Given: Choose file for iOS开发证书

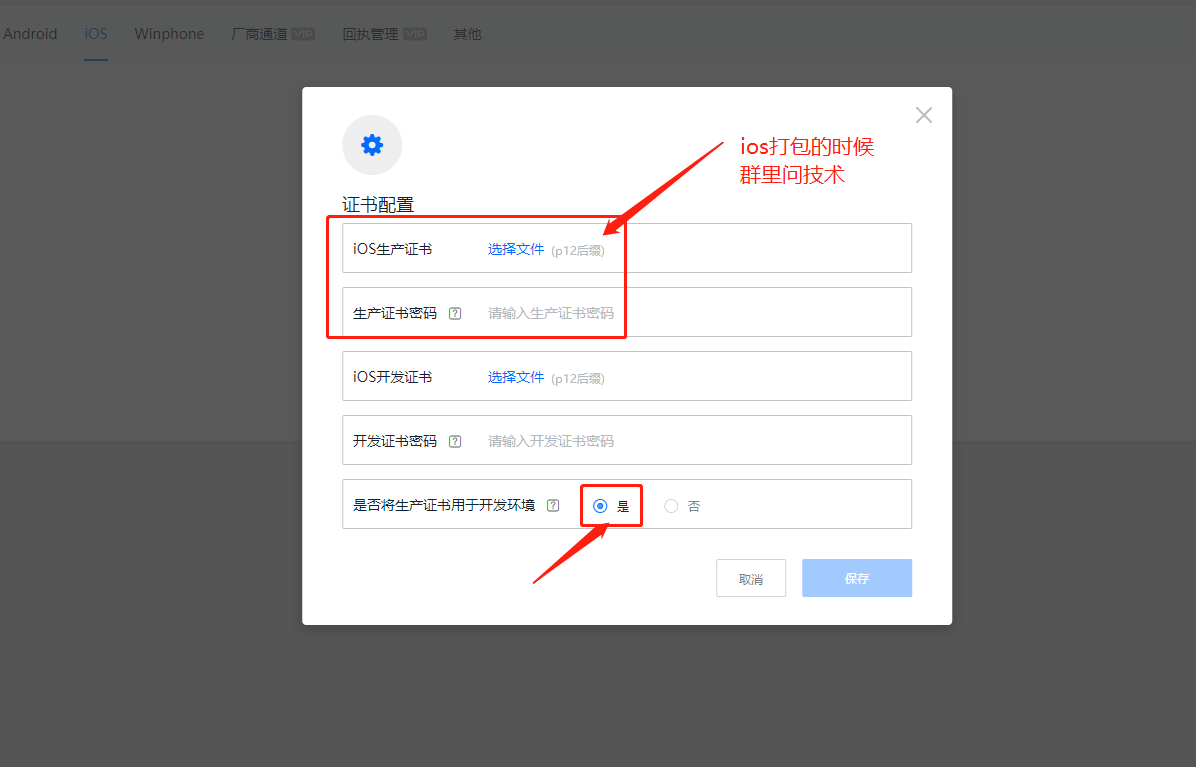Looking at the screenshot, I should pyautogui.click(x=516, y=377).
